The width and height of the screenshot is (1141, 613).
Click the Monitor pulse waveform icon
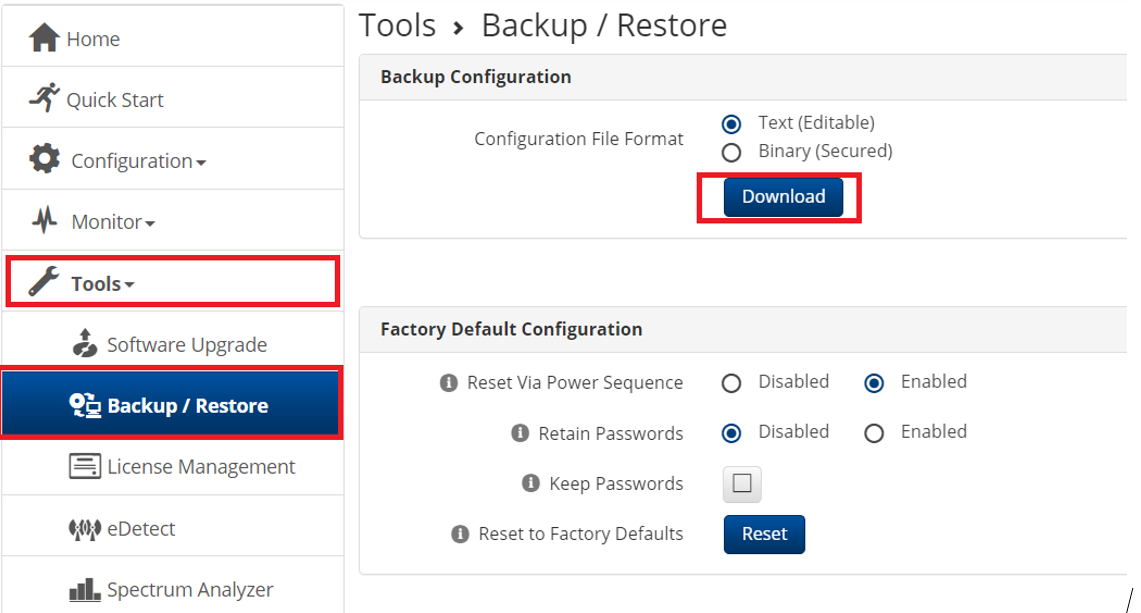coord(45,220)
